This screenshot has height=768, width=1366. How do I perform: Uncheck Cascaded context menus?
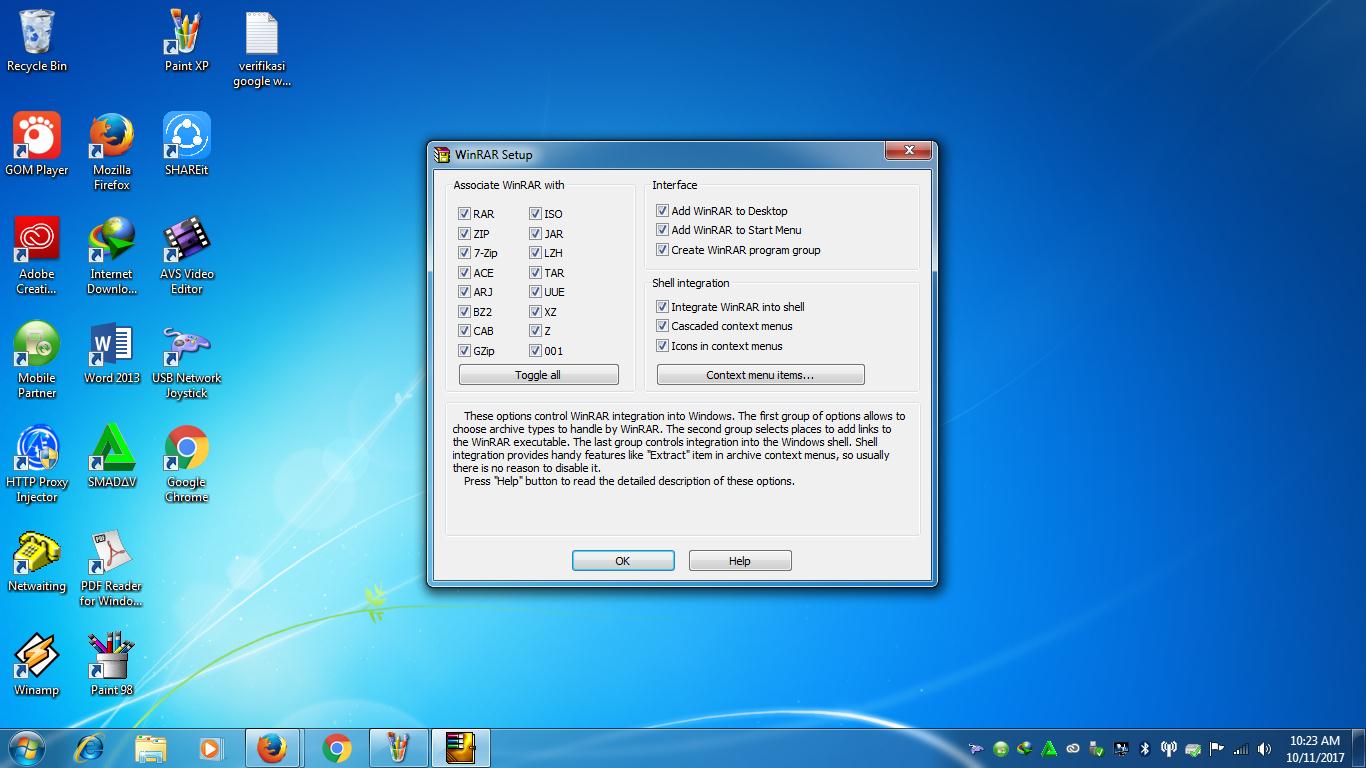(662, 326)
